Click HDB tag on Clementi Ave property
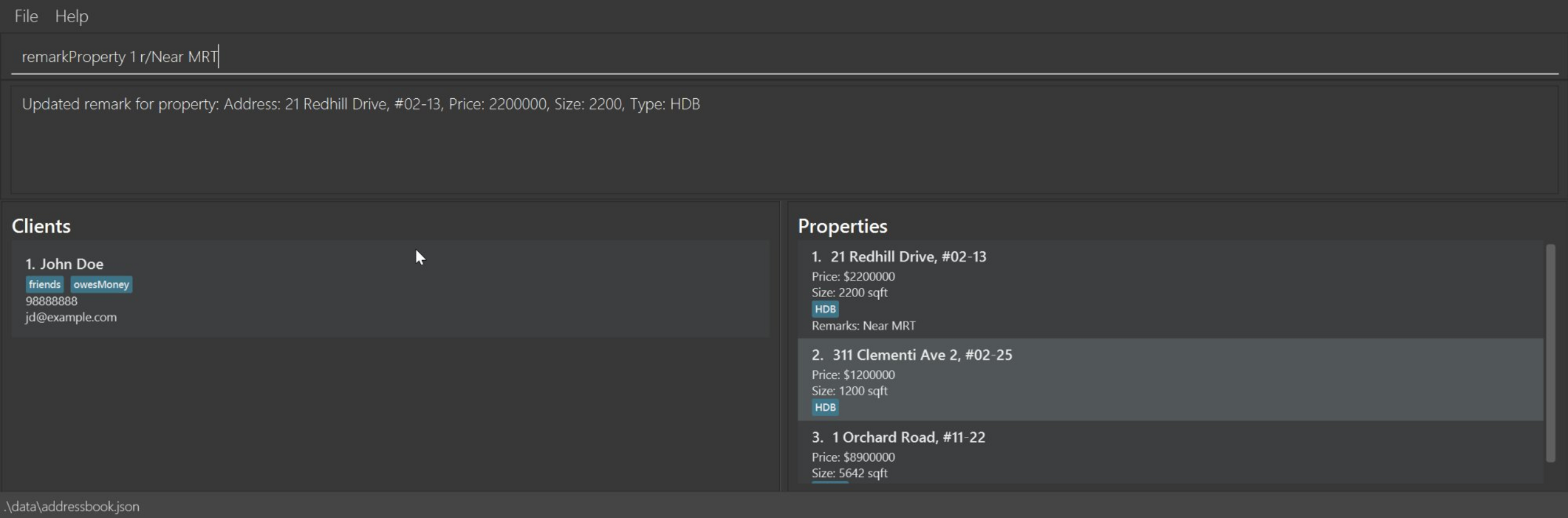The width and height of the screenshot is (1568, 518). click(825, 407)
